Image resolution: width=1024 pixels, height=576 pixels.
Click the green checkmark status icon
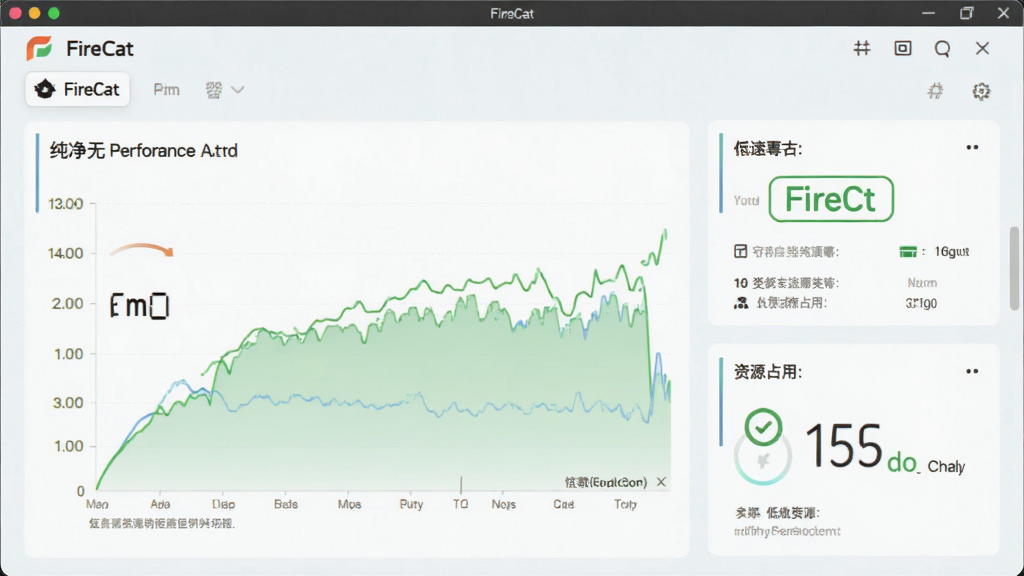coord(763,427)
